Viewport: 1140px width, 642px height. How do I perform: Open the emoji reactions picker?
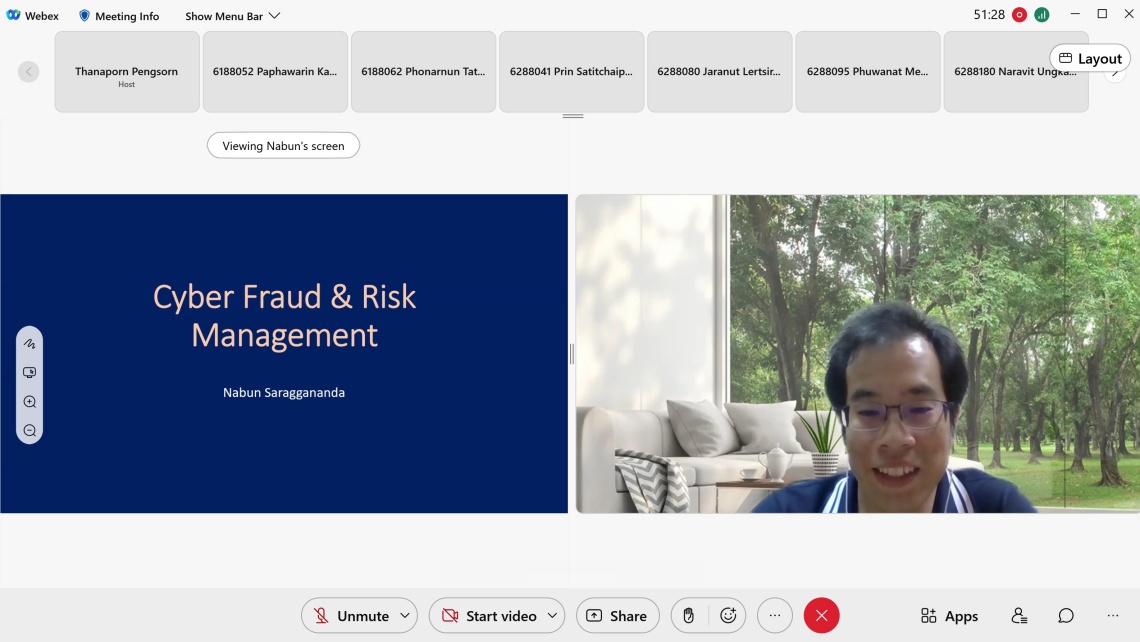point(728,616)
